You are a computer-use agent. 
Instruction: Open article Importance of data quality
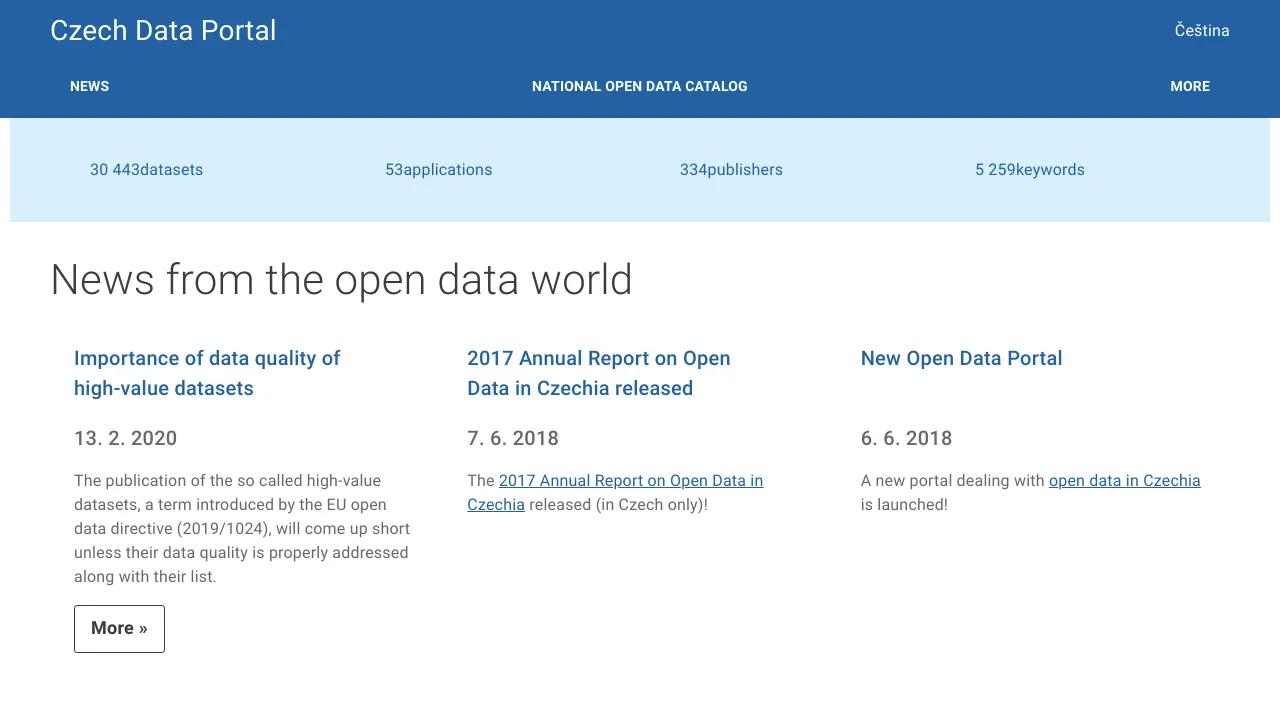click(207, 373)
